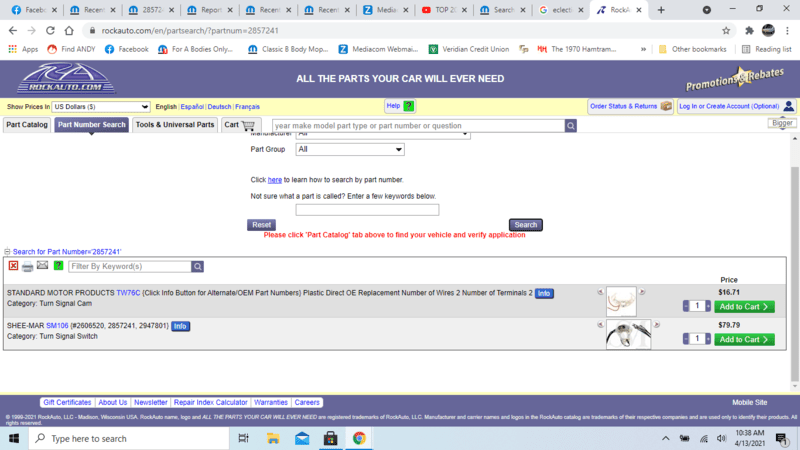Open TW76C part number link
This screenshot has height=450, width=800.
pos(128,293)
